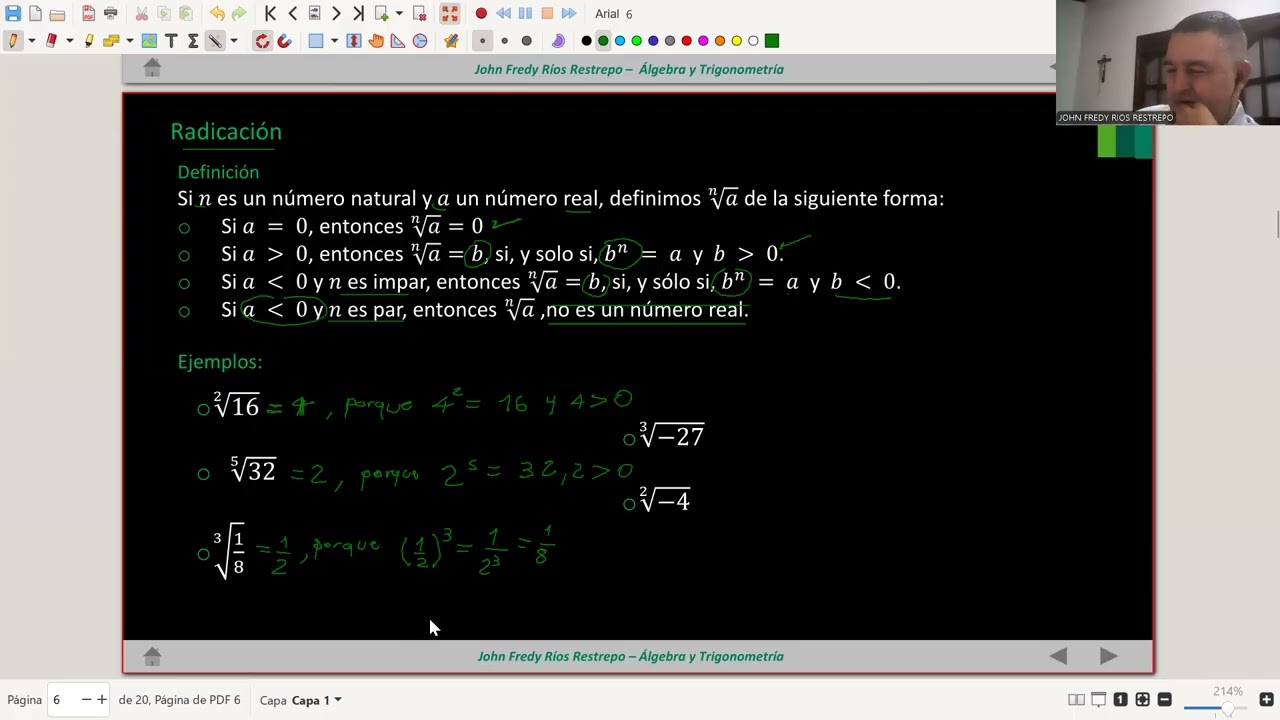Zoom in with plus button
Screen dimensions: 1280x720
pos(1267,699)
